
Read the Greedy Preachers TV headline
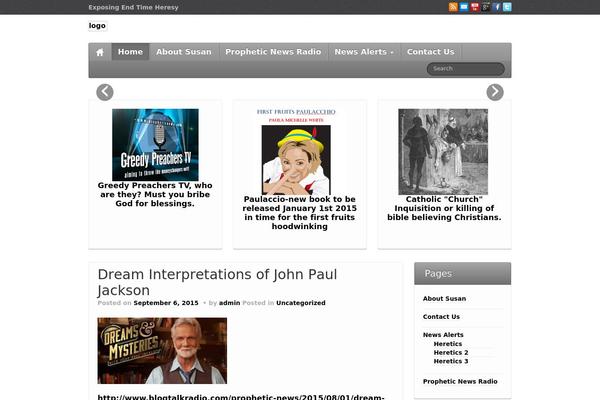pyautogui.click(x=155, y=194)
